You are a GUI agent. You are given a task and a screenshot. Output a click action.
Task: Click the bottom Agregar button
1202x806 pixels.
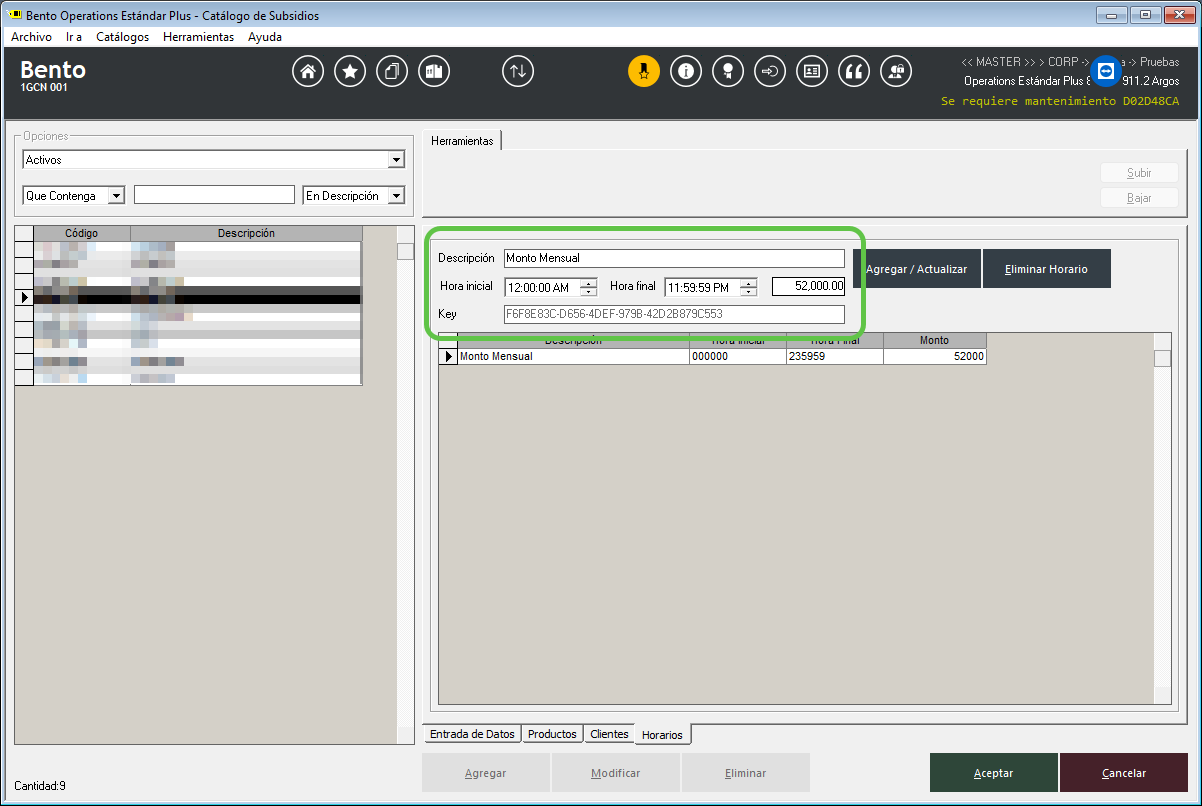pyautogui.click(x=486, y=773)
